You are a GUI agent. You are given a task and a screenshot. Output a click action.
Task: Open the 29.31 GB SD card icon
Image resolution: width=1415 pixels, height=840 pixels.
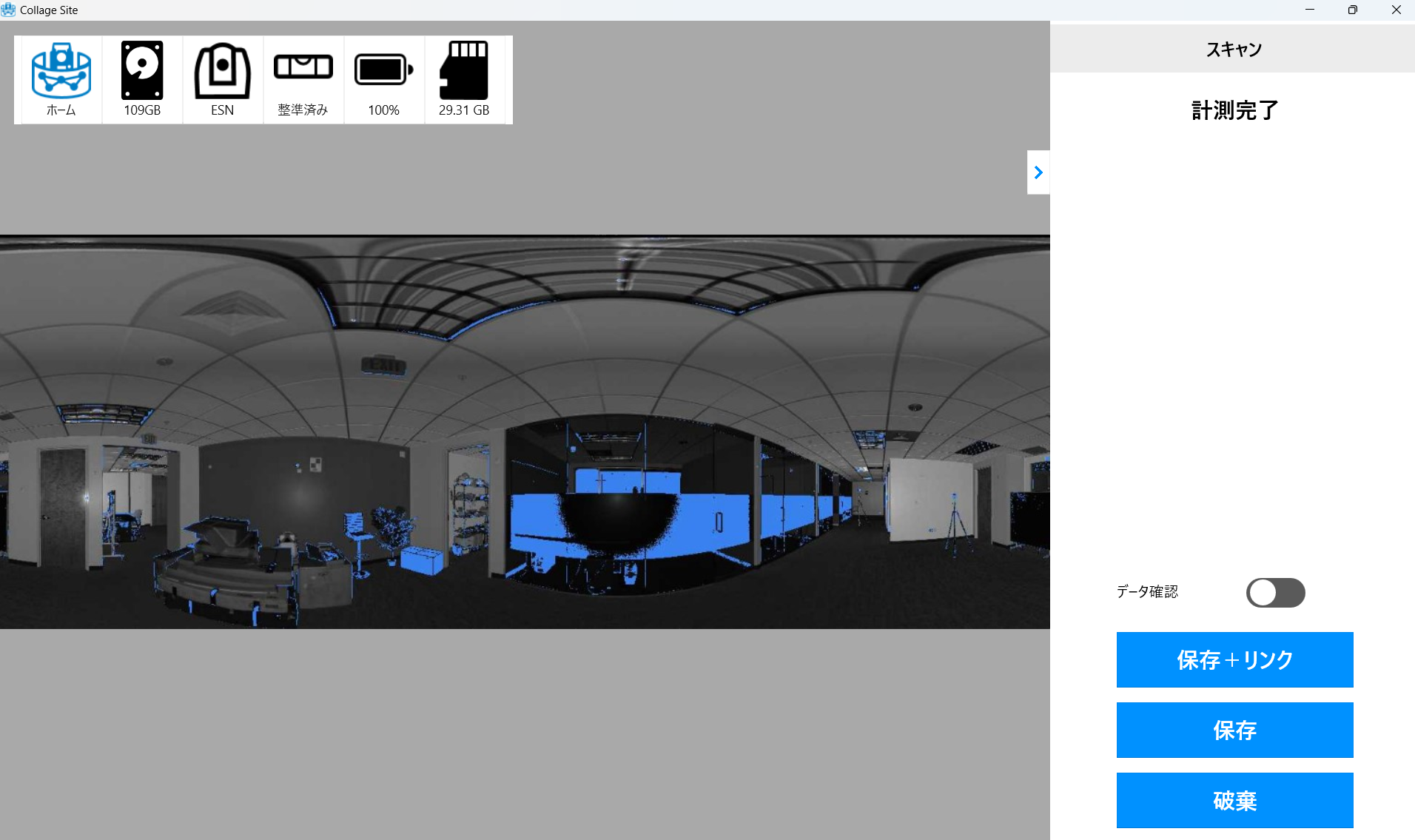(x=464, y=79)
